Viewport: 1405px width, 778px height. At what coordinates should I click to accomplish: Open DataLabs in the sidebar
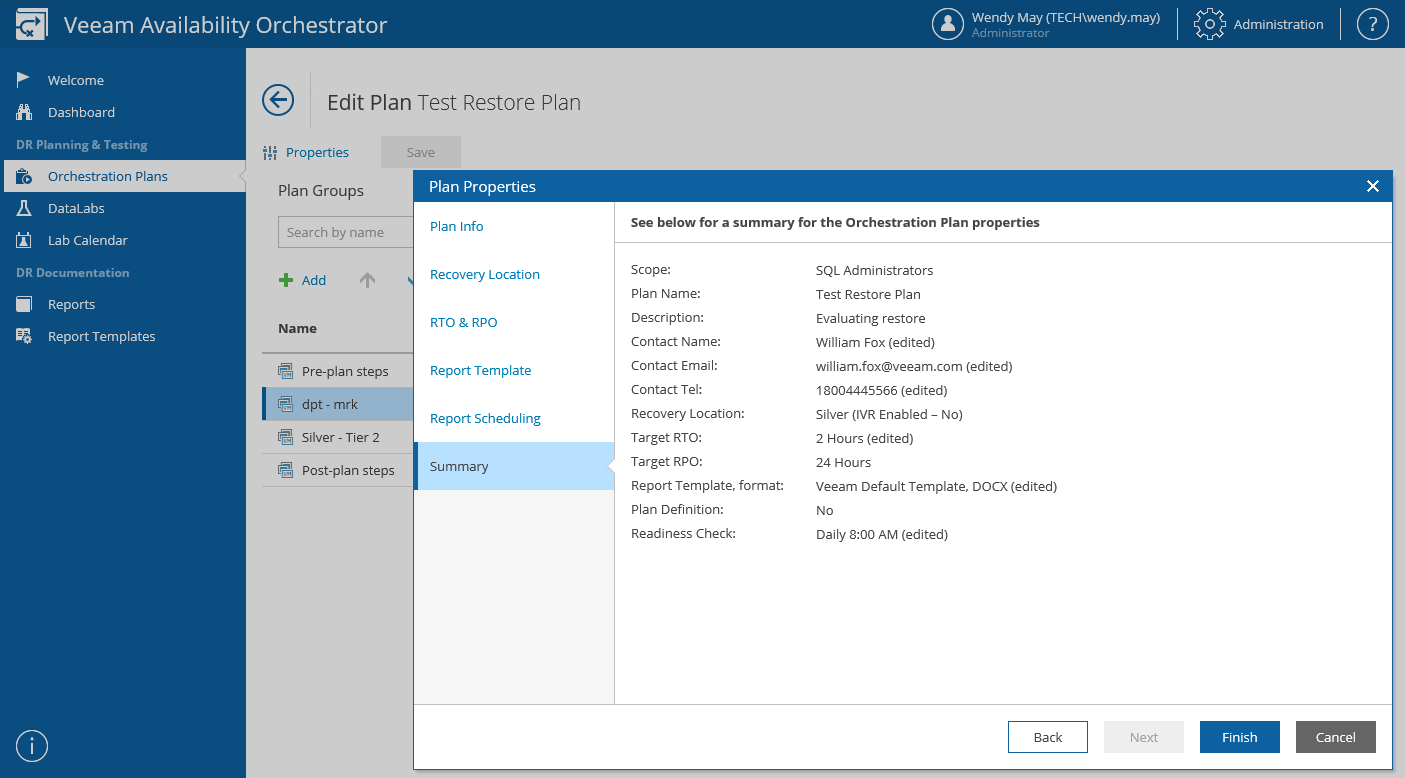point(76,208)
